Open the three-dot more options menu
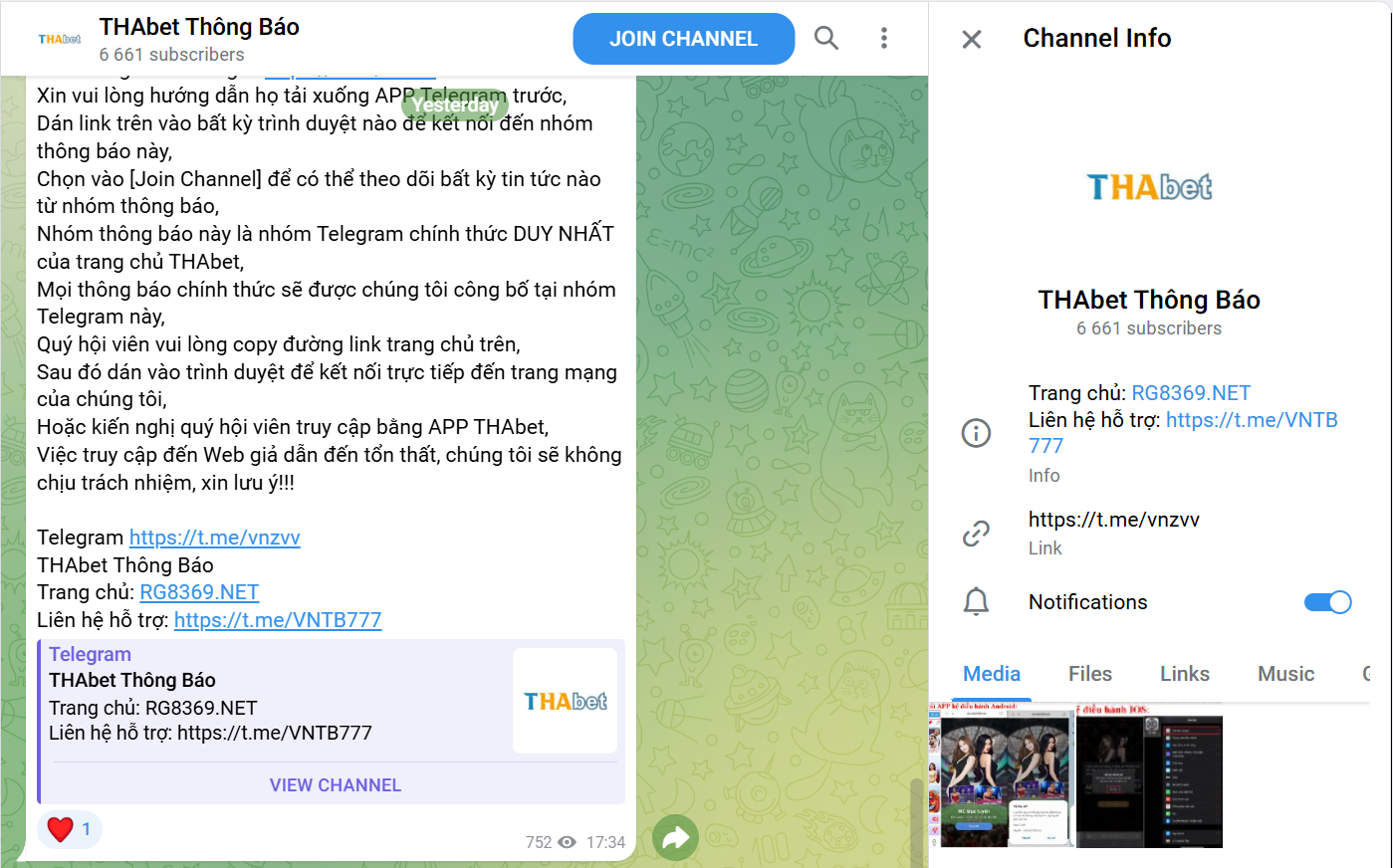Viewport: 1393px width, 868px height. (883, 38)
